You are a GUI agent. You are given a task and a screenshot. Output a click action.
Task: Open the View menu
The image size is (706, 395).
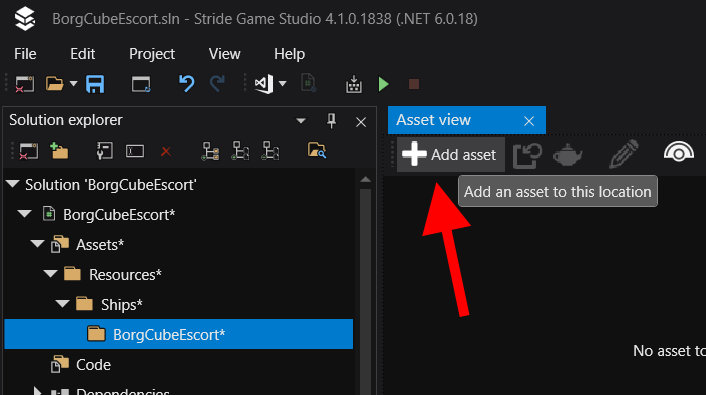pos(224,54)
